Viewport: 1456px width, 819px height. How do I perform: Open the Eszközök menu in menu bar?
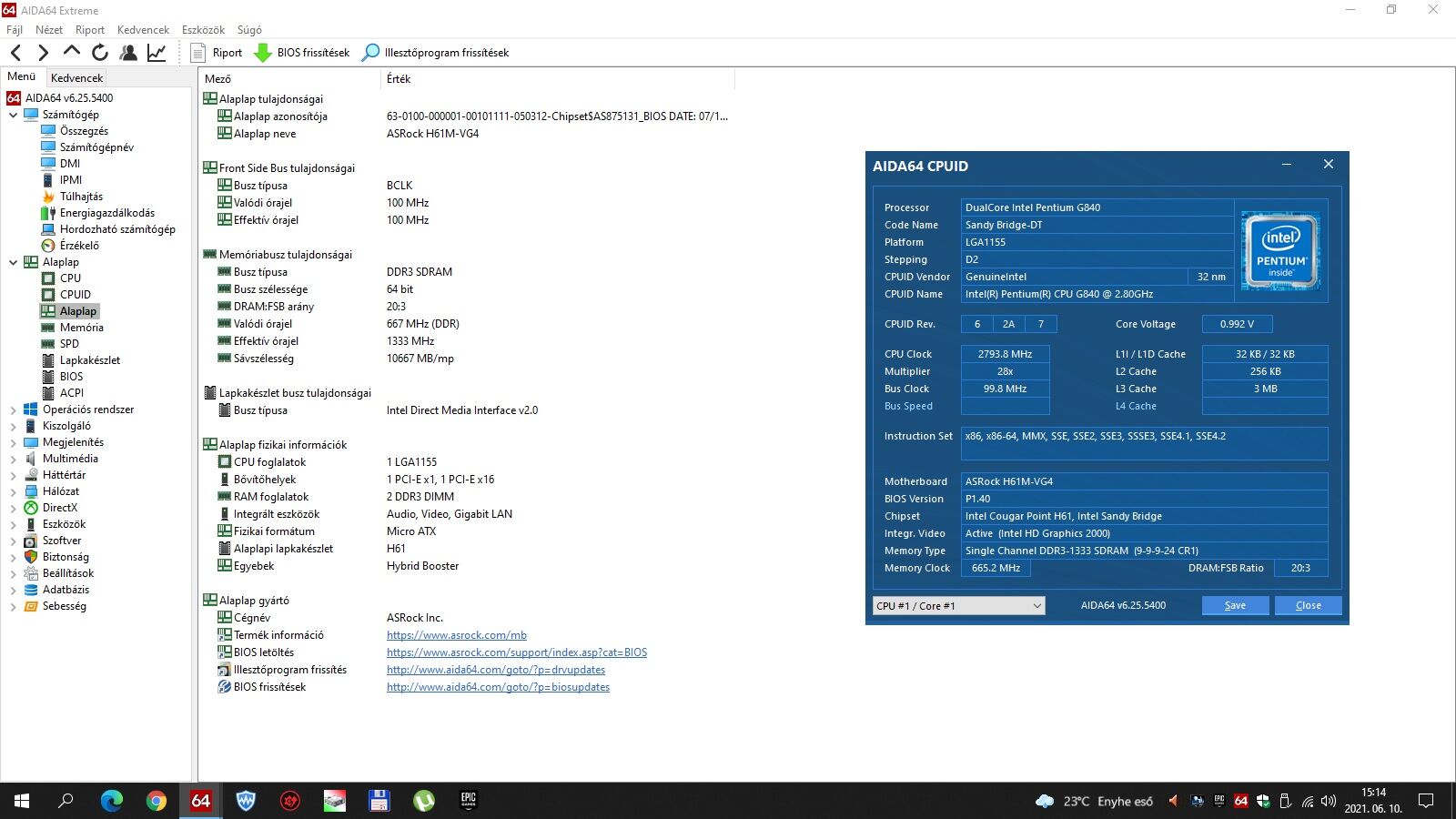point(203,30)
